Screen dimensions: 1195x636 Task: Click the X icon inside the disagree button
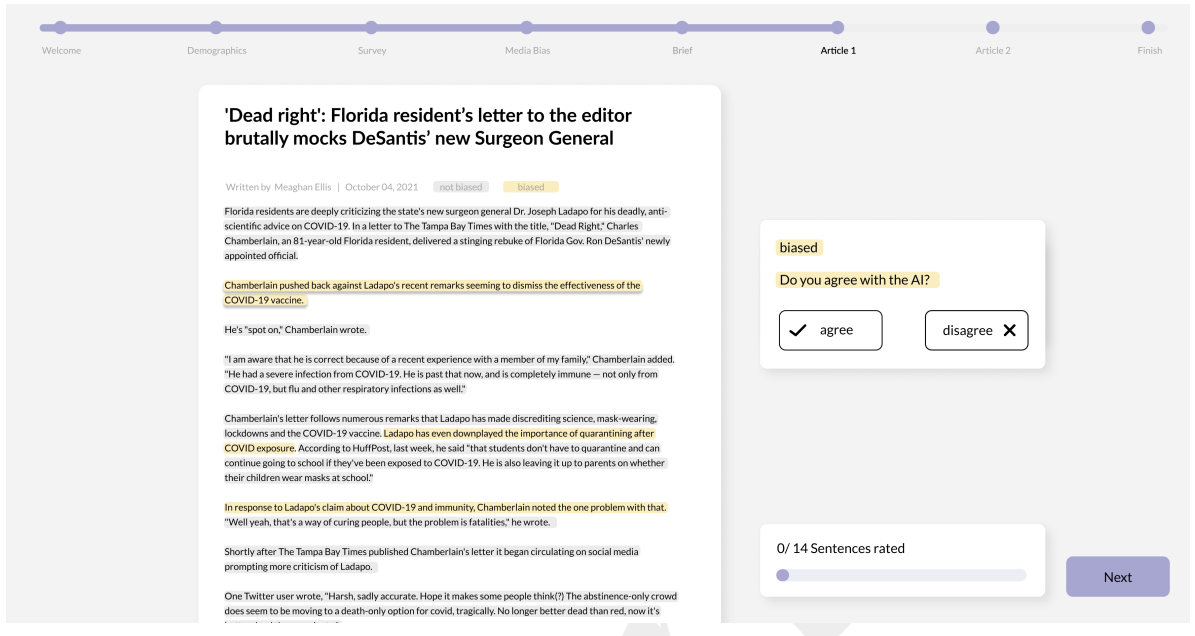[1009, 329]
